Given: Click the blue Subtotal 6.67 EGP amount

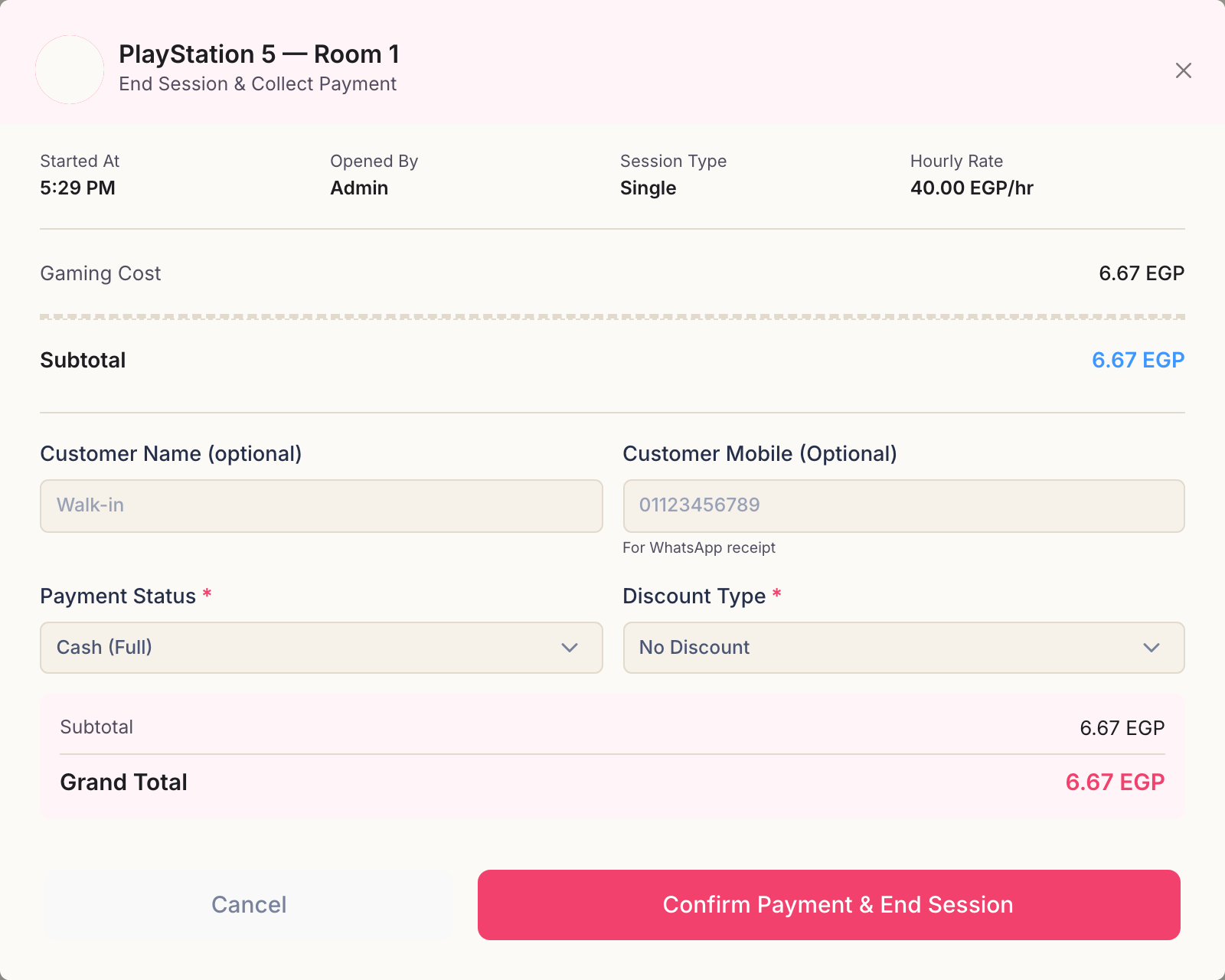Looking at the screenshot, I should pyautogui.click(x=1138, y=360).
